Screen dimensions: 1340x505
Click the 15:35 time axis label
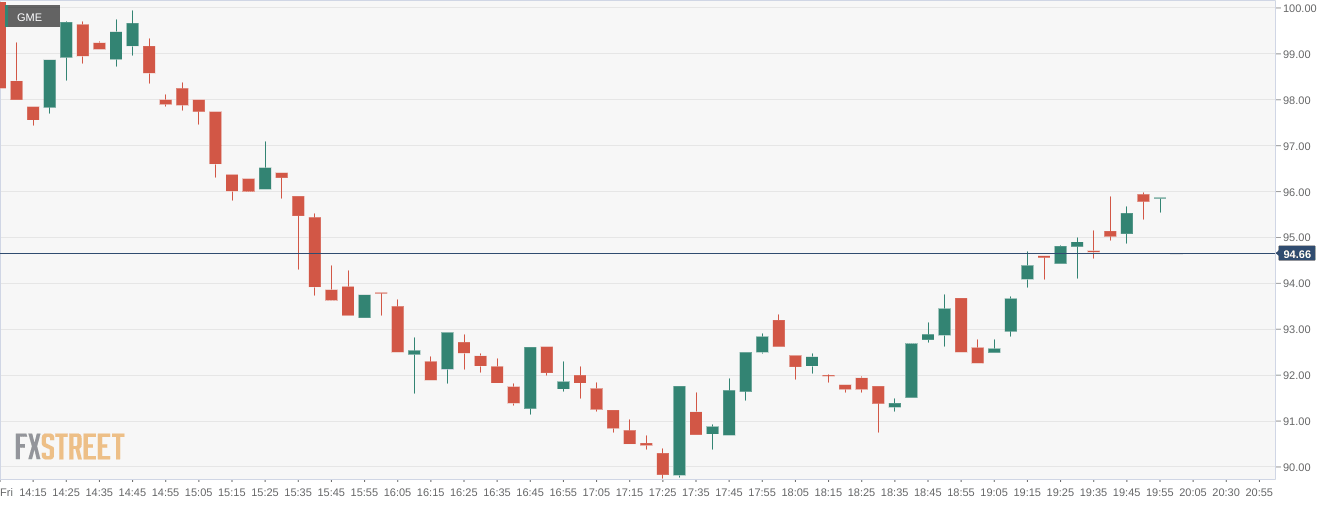click(298, 492)
